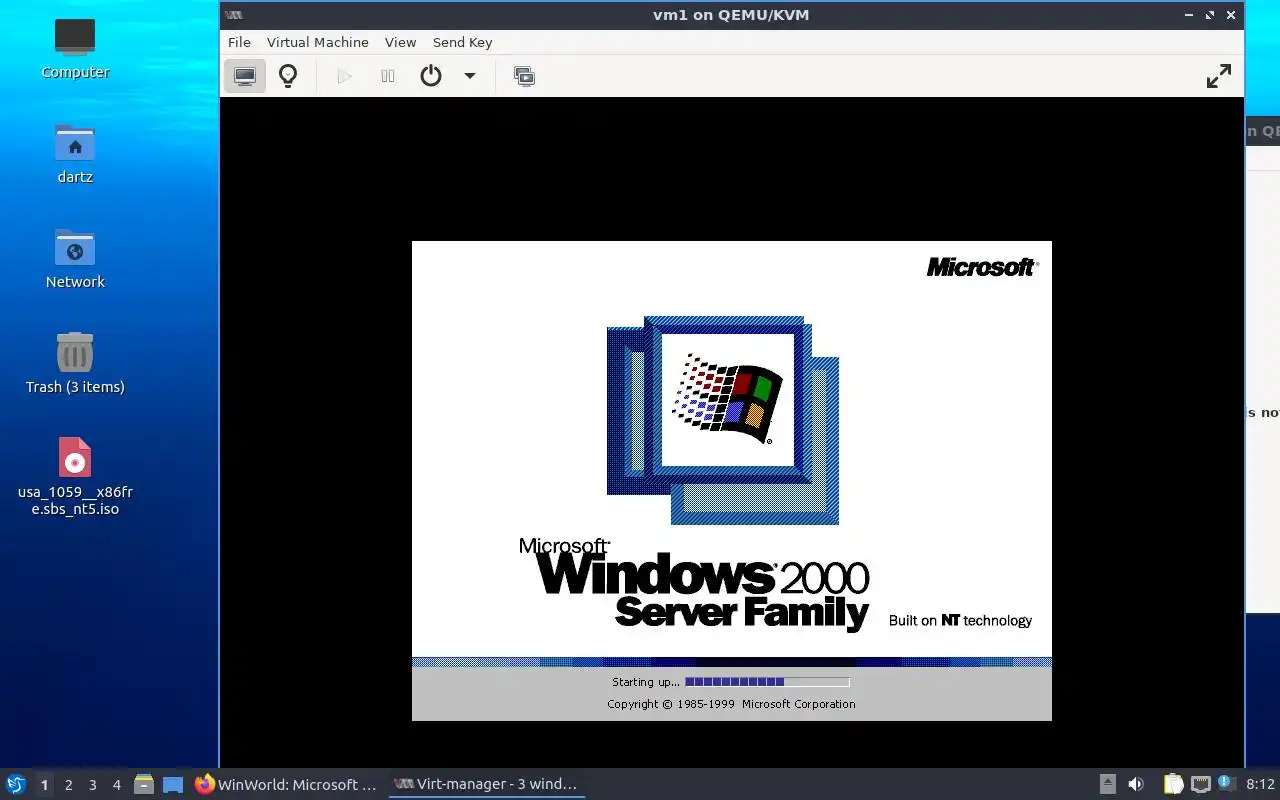This screenshot has height=800, width=1280.
Task: Open the Send Key menu
Action: (462, 42)
